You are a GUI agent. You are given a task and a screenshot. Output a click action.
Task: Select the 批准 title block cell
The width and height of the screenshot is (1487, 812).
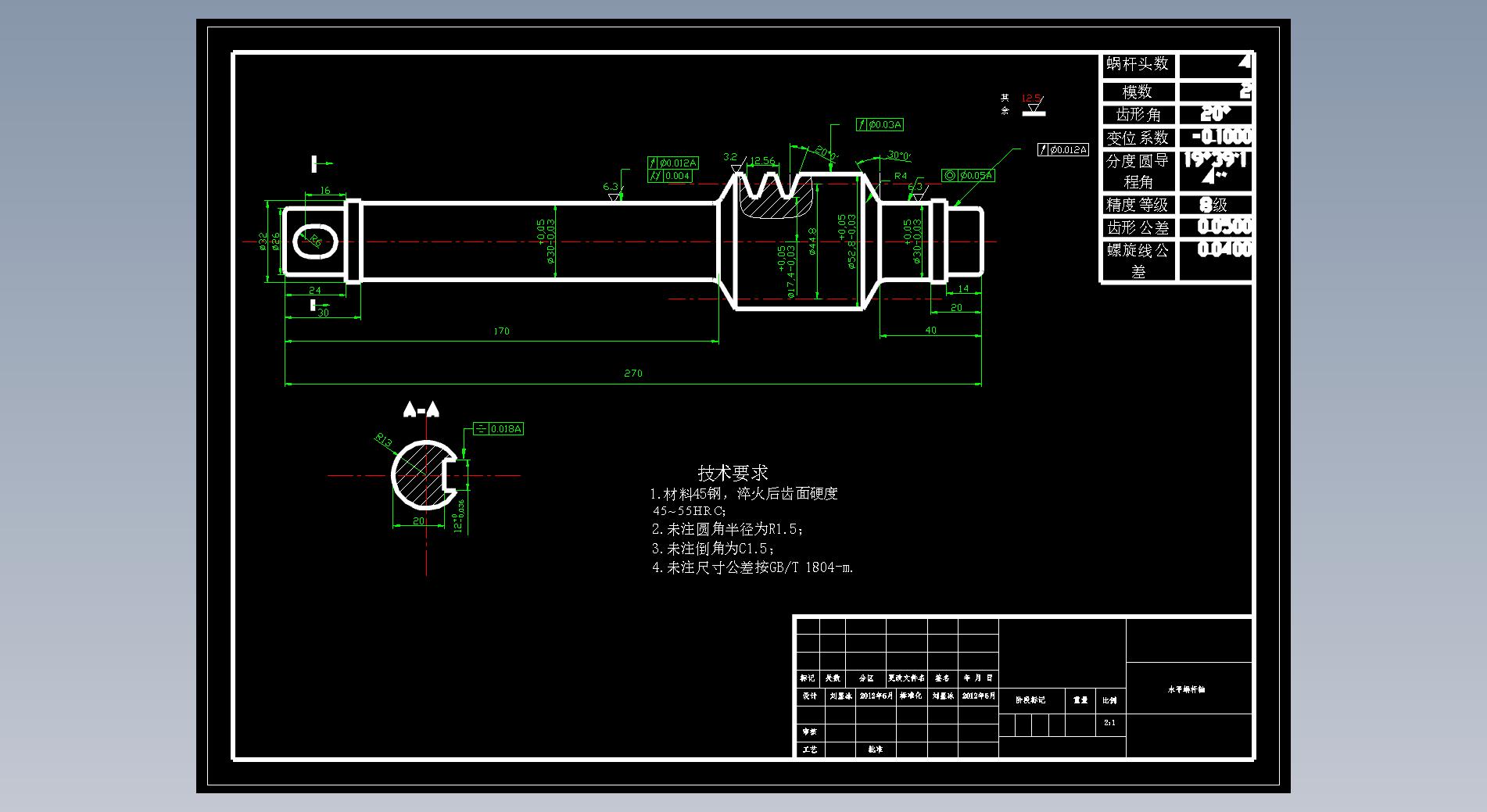(x=876, y=749)
